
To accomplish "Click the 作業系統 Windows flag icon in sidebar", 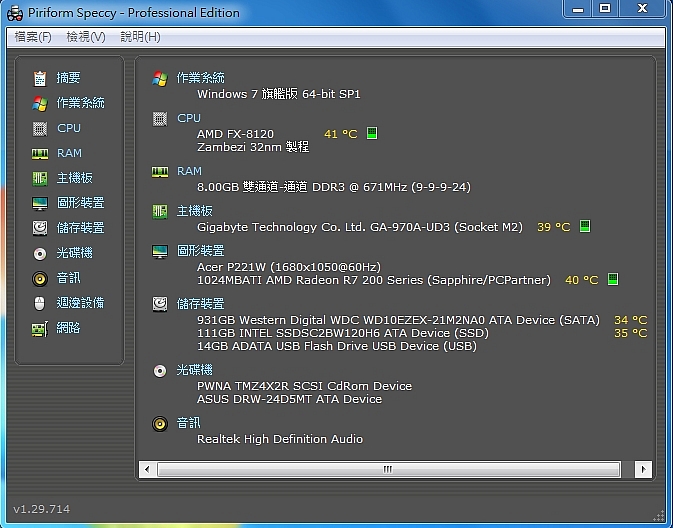I will coord(40,103).
